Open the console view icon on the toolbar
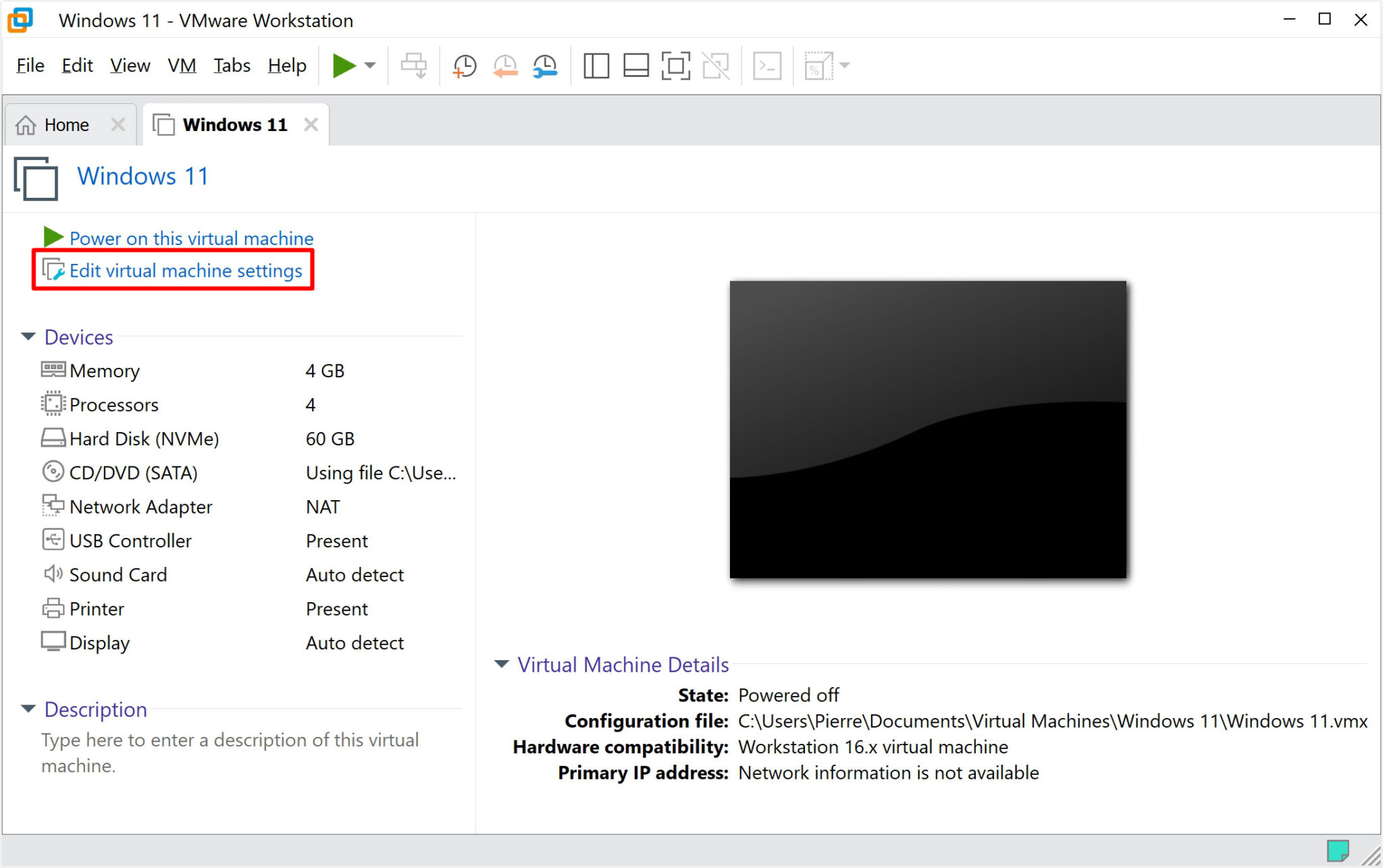 point(767,65)
